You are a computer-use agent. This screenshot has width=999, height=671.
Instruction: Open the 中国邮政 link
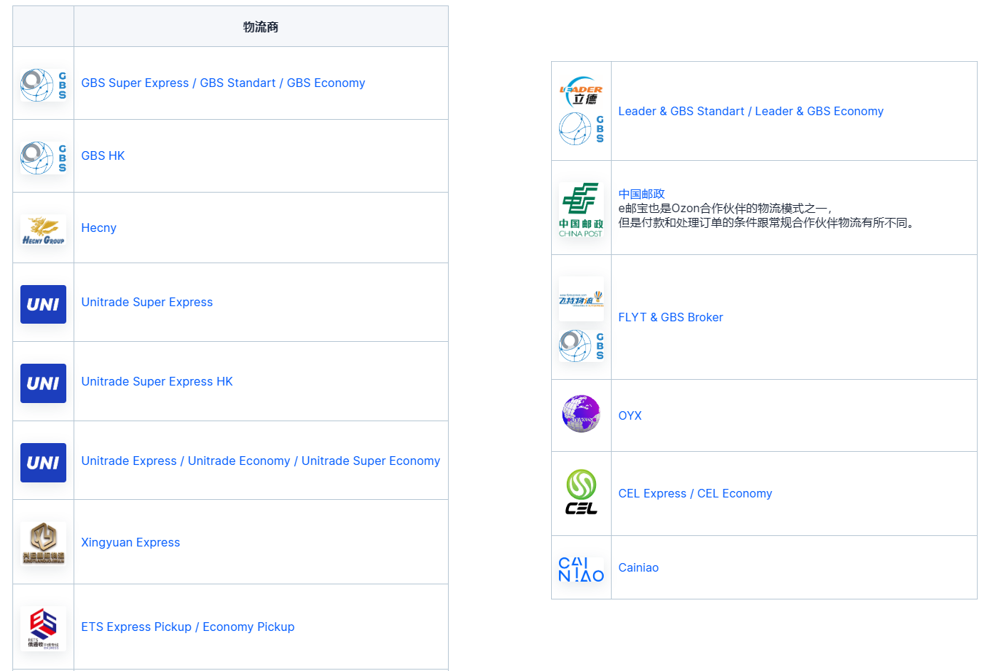click(642, 194)
